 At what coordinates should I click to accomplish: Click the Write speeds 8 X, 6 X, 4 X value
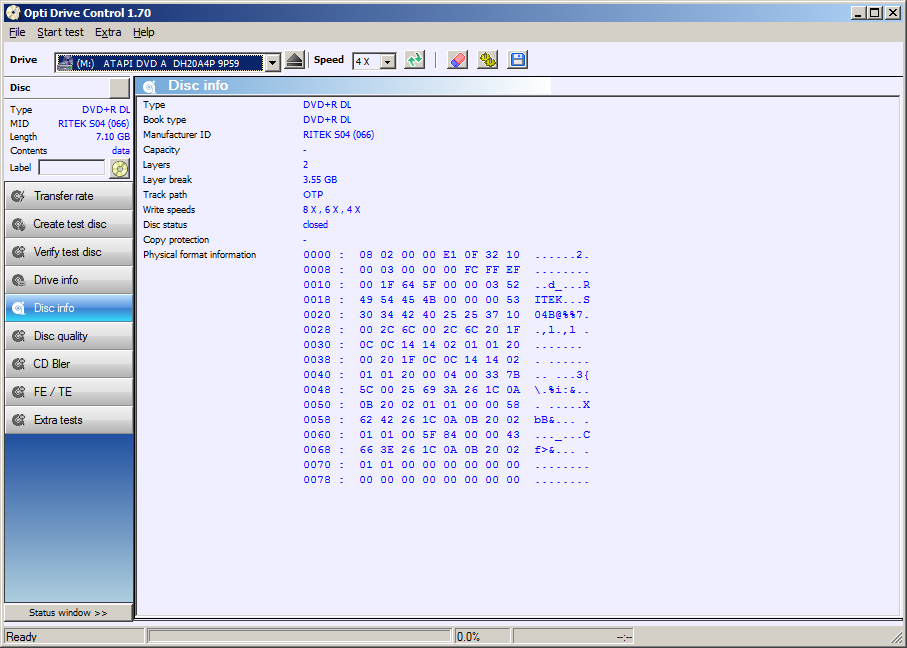(x=331, y=210)
